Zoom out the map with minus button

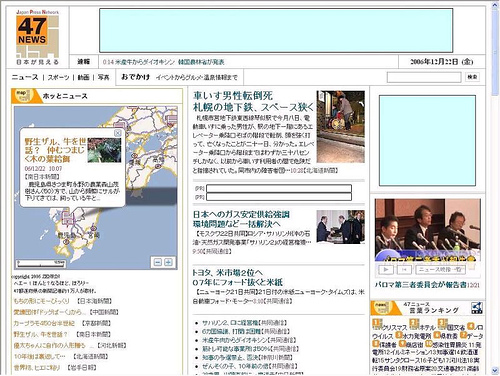coord(157,262)
